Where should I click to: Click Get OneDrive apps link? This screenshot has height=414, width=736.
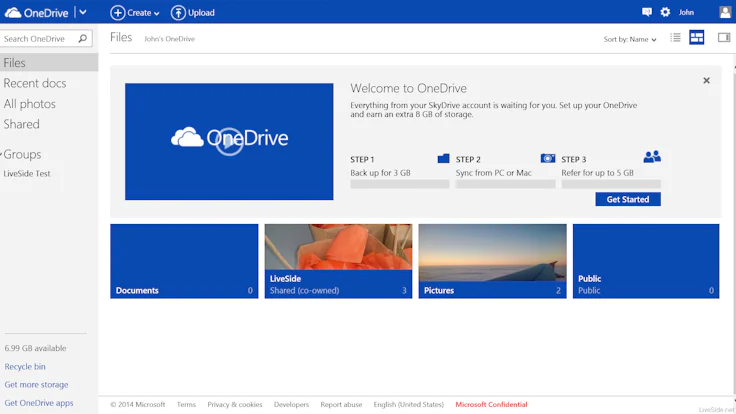pos(39,403)
